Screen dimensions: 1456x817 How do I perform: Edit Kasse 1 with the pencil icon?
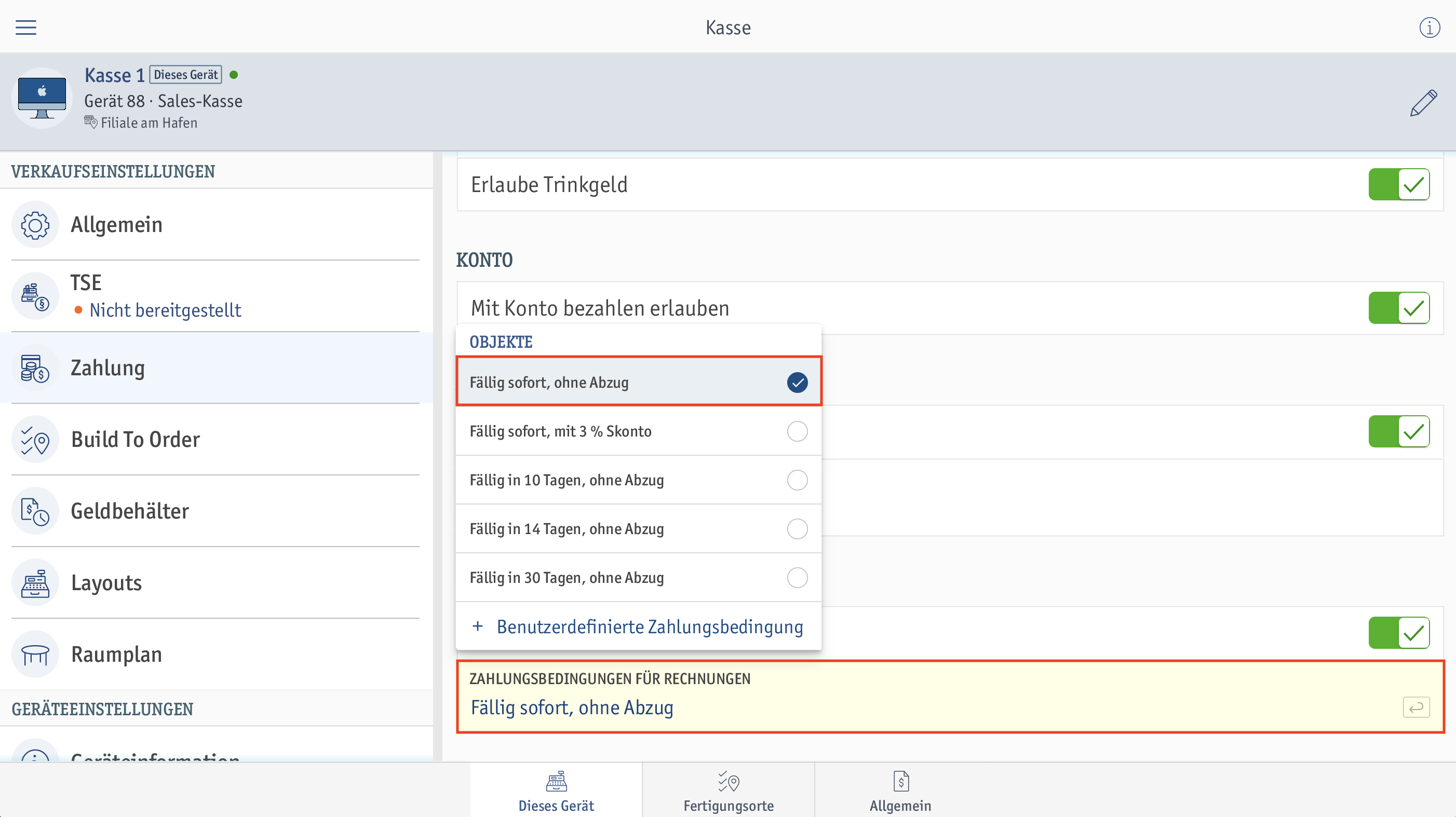tap(1423, 103)
